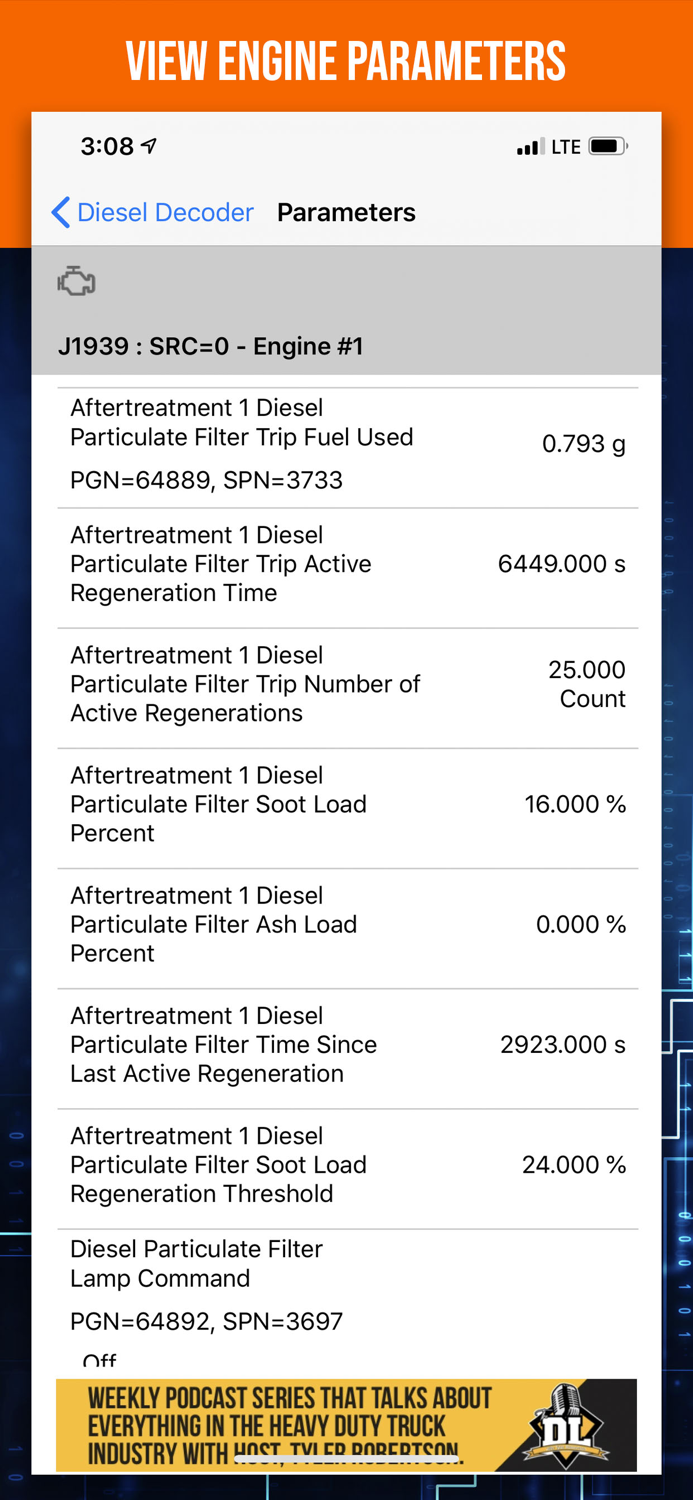Tap the battery indicator in the status bar
The image size is (693, 1500).
[x=608, y=145]
